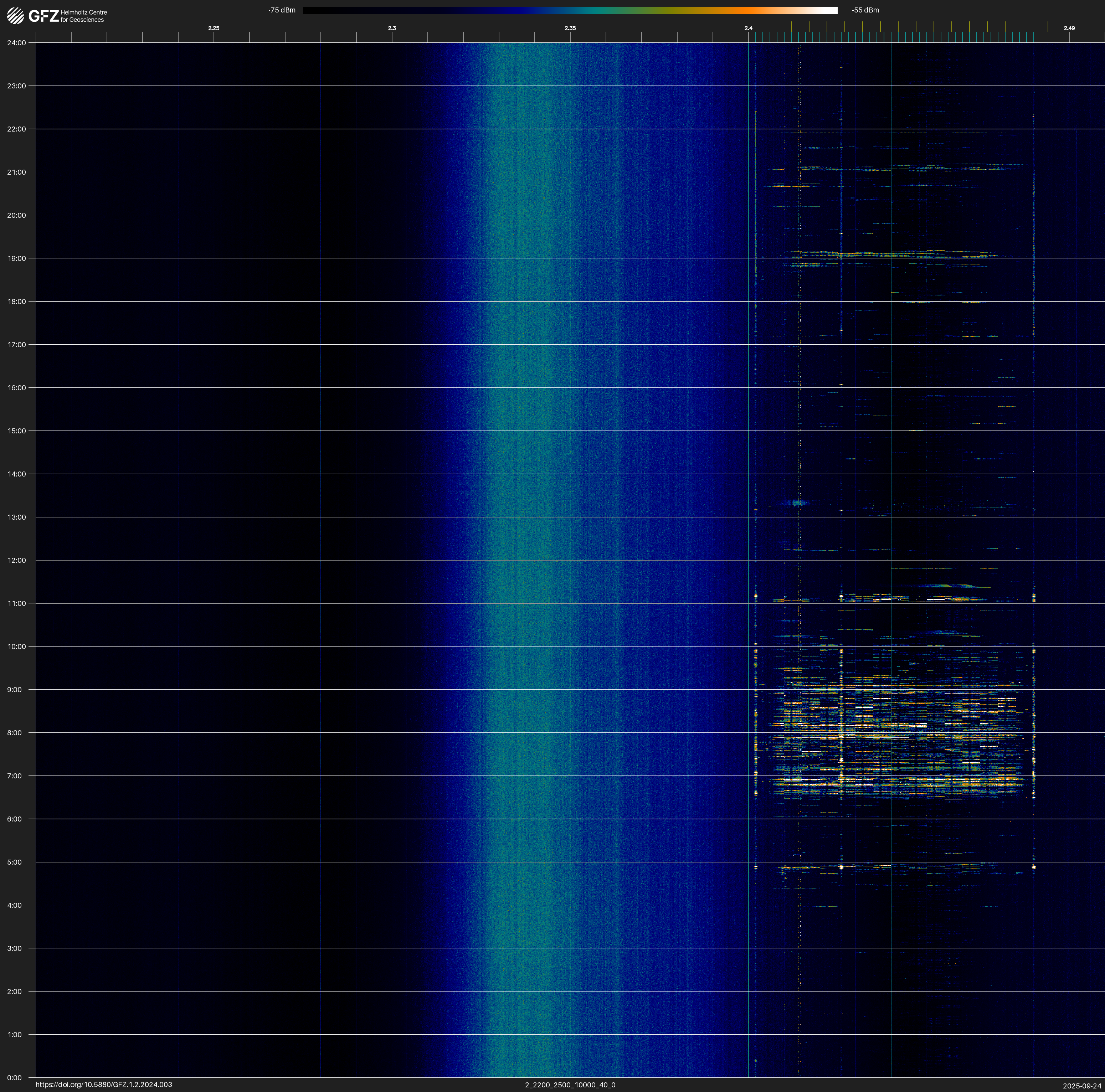The height and width of the screenshot is (1092, 1105).
Task: Click the 2.3 frequency axis label
Action: pos(392,28)
